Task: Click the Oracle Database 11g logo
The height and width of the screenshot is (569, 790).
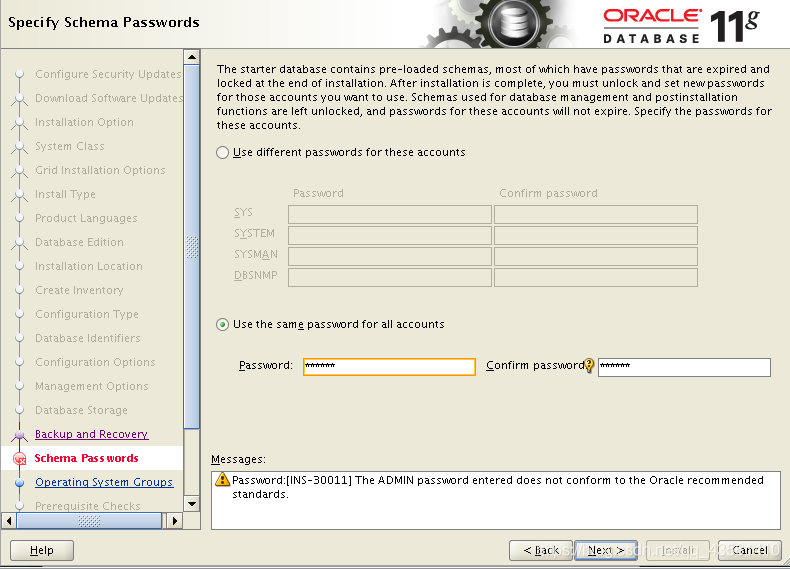Action: pyautogui.click(x=681, y=26)
